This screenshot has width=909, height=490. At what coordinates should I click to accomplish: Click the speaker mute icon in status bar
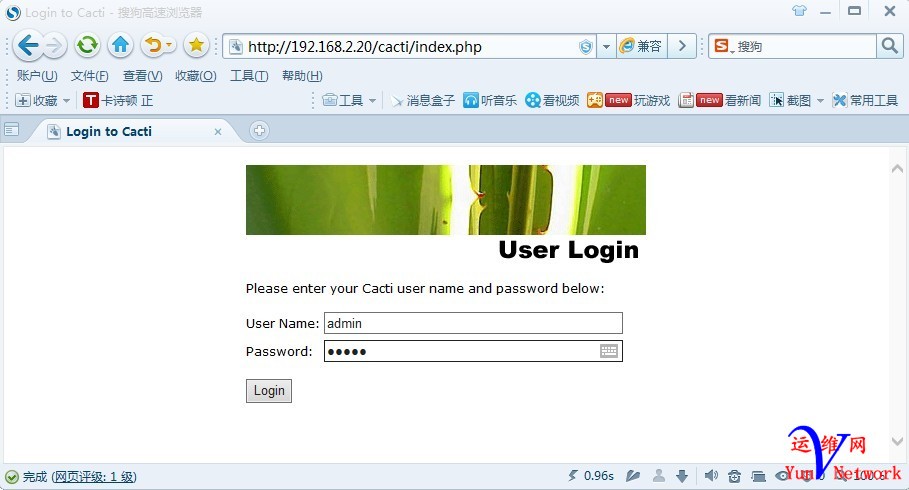pyautogui.click(x=711, y=476)
